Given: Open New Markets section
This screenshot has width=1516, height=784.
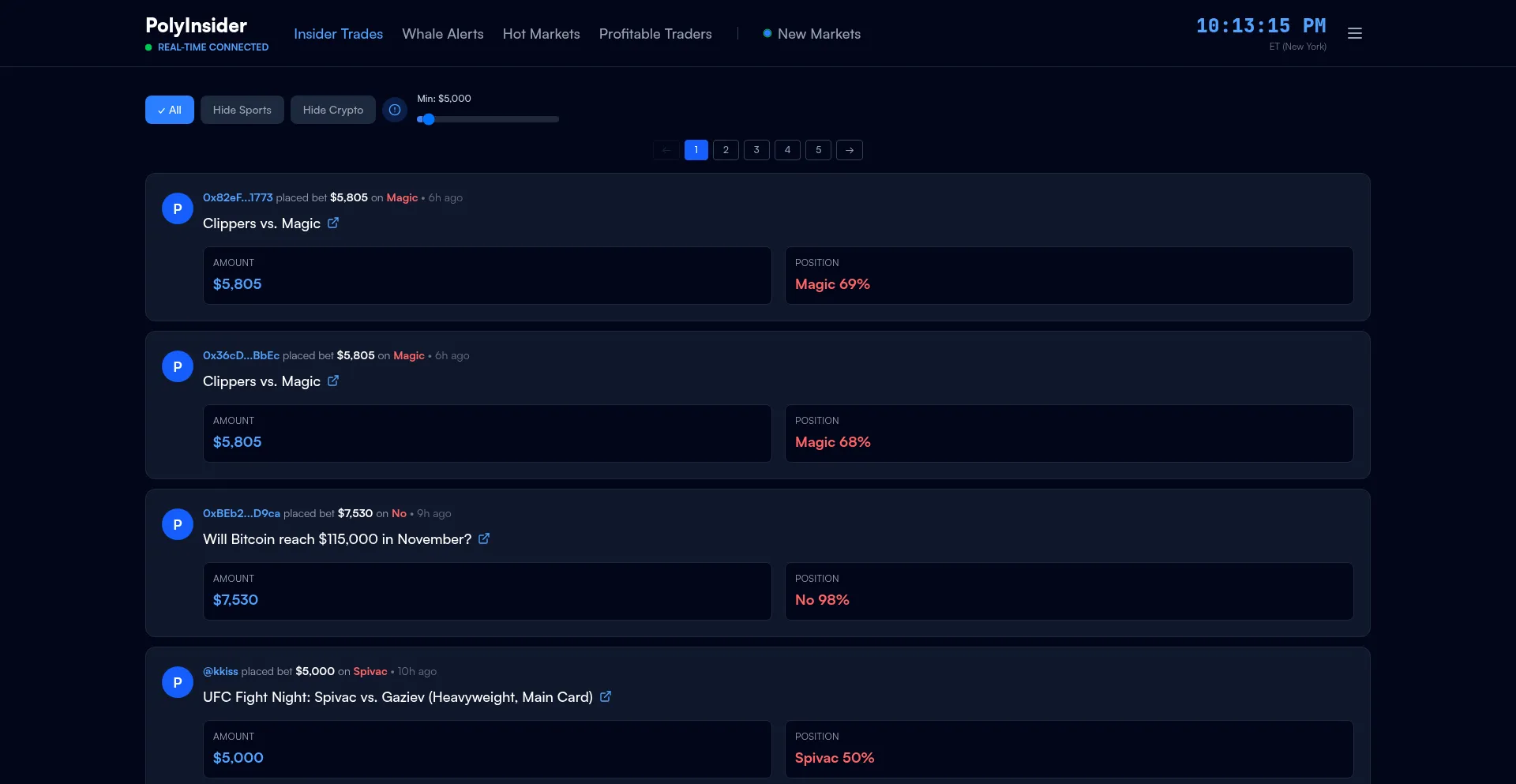Looking at the screenshot, I should pyautogui.click(x=818, y=34).
